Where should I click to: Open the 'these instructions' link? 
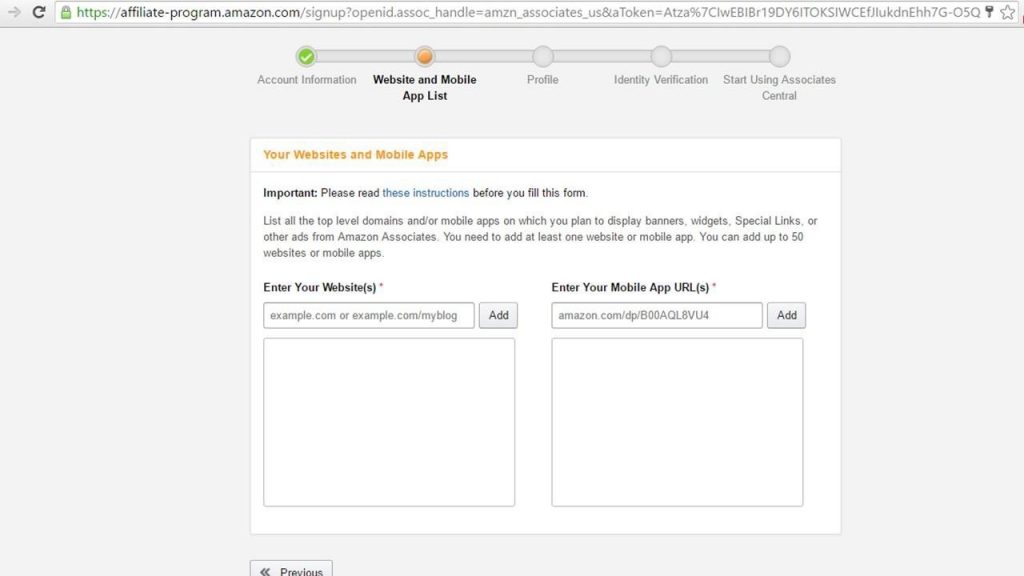pos(426,193)
